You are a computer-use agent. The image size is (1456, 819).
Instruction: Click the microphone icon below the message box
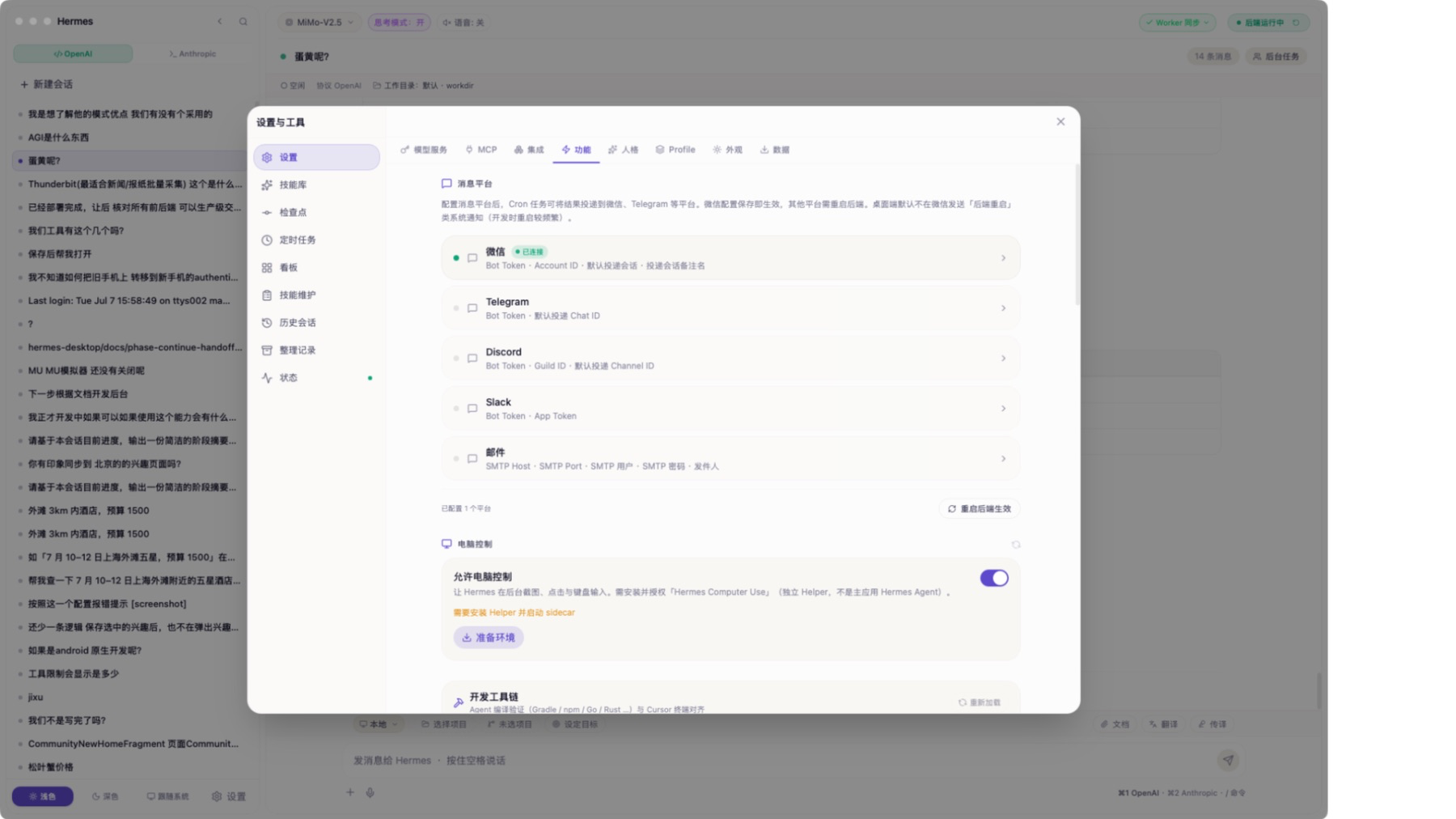click(x=370, y=792)
